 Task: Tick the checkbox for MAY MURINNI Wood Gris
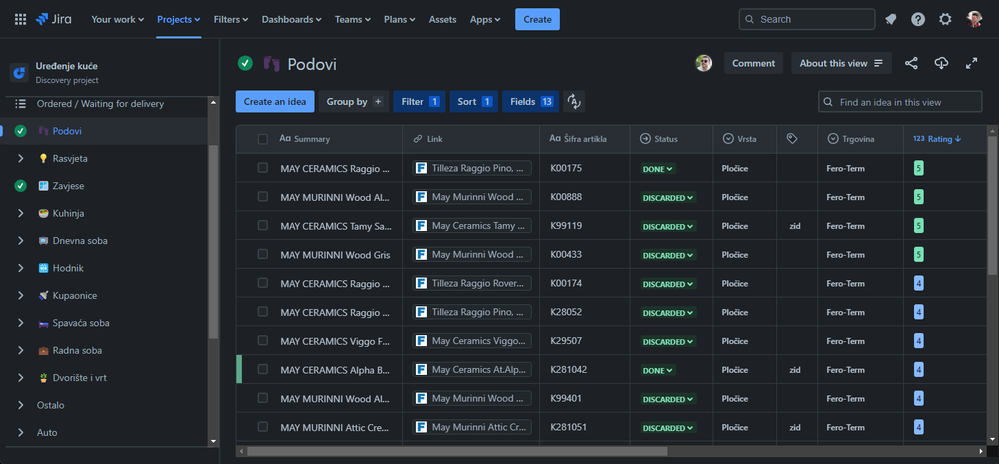point(263,255)
